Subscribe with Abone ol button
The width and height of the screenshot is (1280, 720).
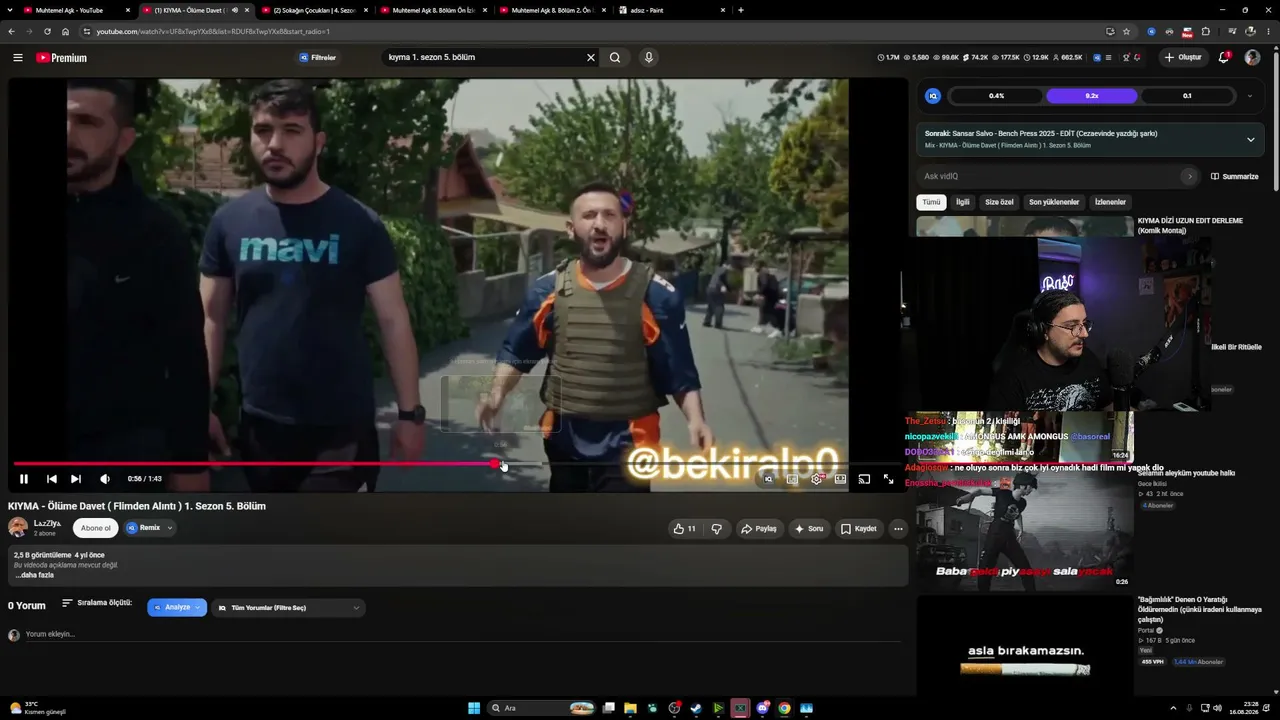(x=96, y=528)
